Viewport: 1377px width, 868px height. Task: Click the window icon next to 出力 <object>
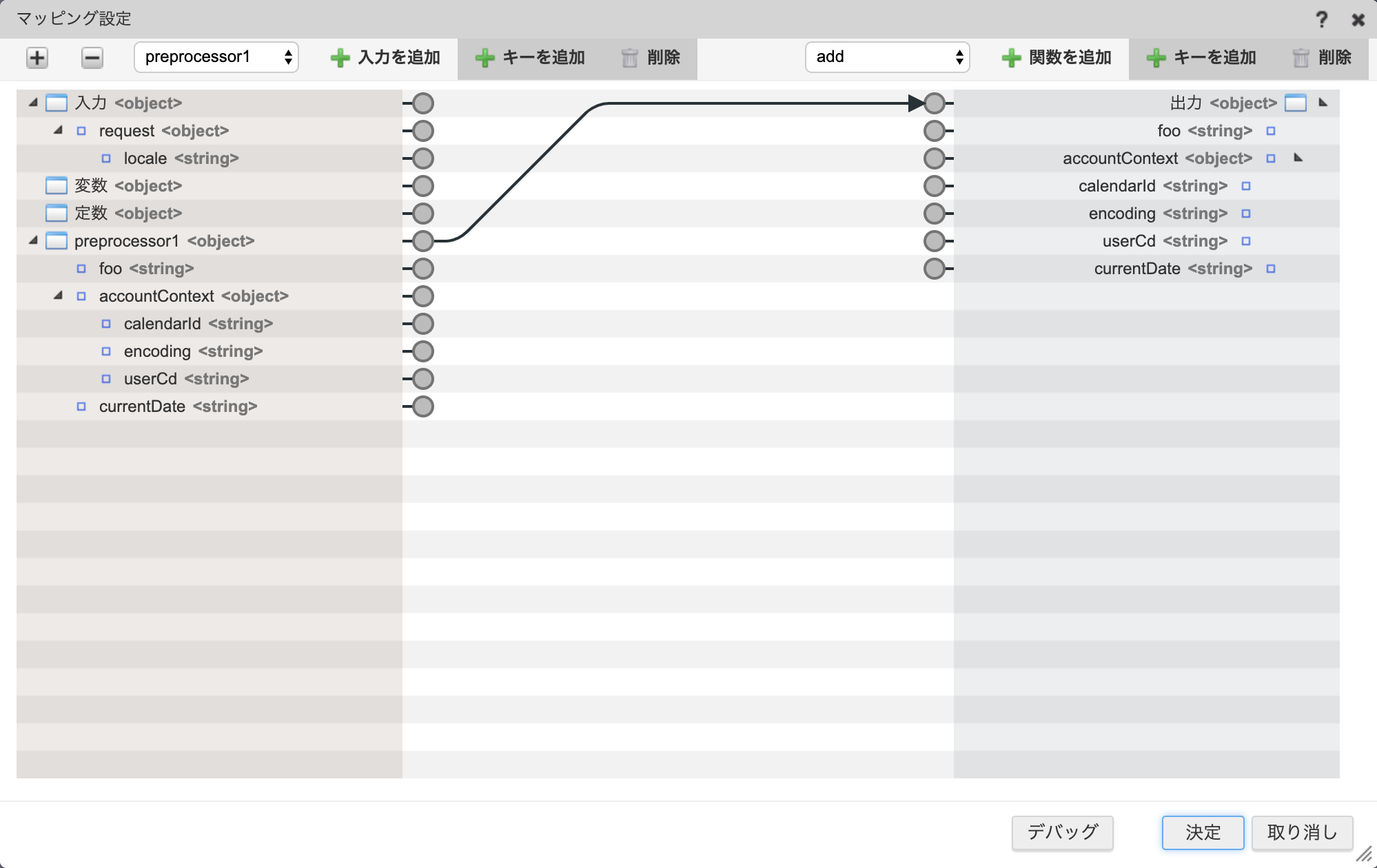tap(1296, 103)
